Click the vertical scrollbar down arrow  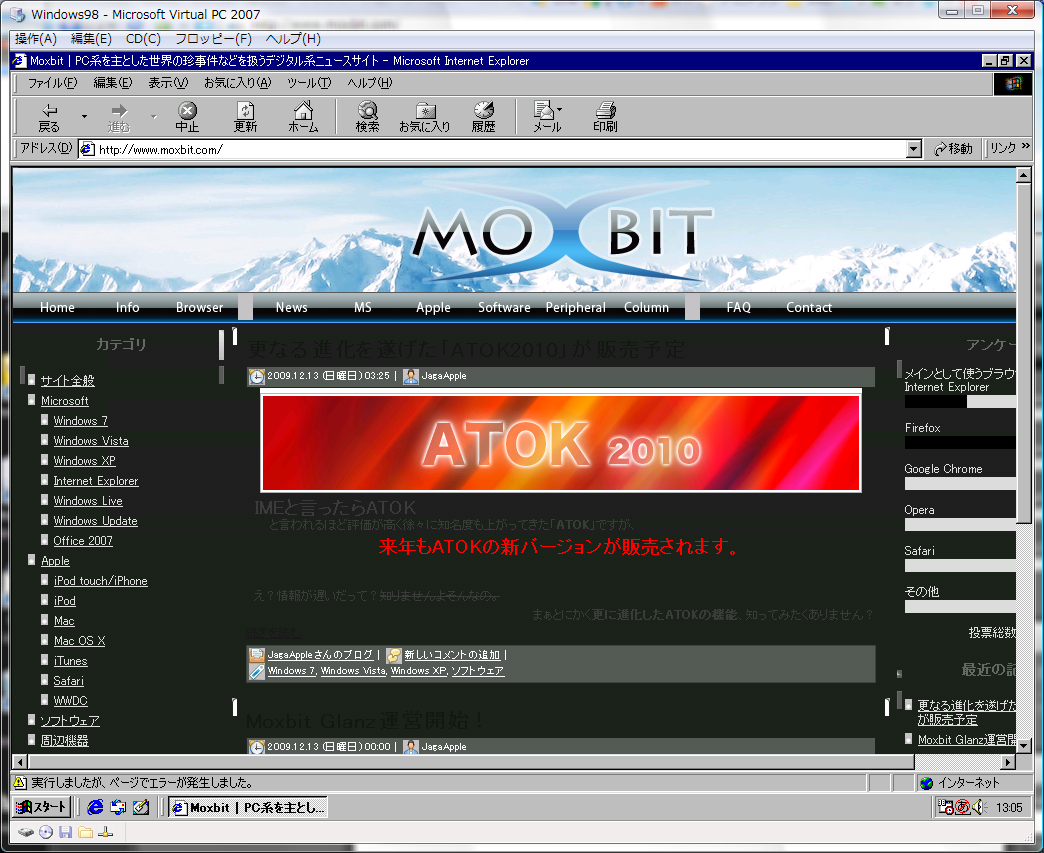tap(1024, 745)
